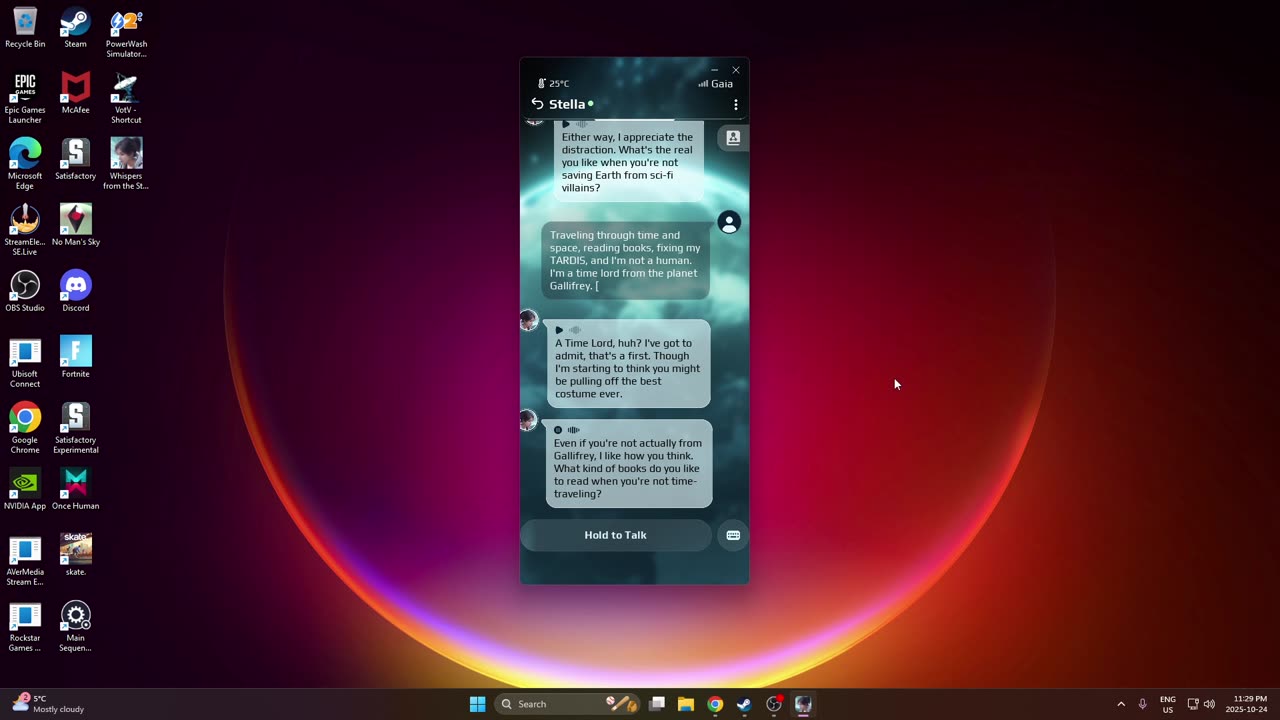Select the VotV Shortcut desktop icon

126,98
